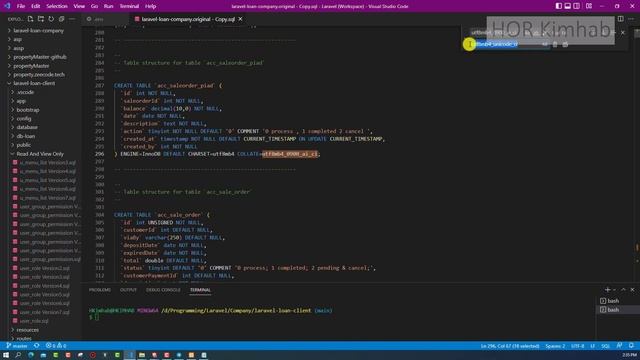Open file user_group_permission.sql
640x360 pixels.
coord(50,260)
